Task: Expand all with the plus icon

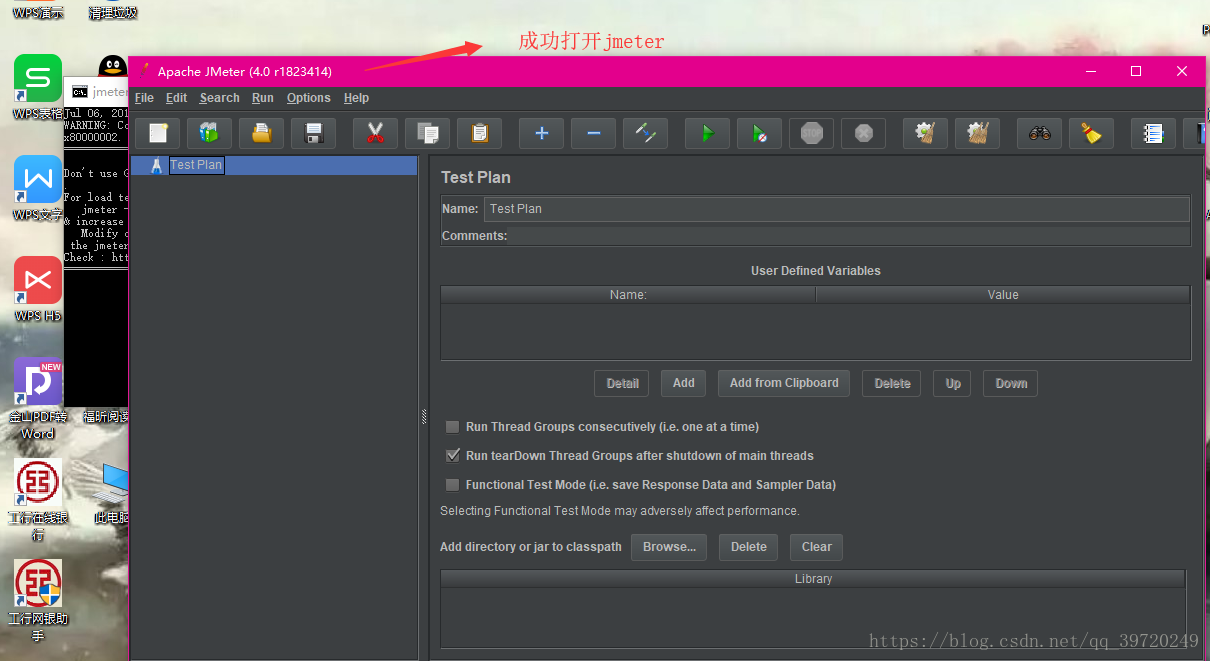Action: [541, 133]
